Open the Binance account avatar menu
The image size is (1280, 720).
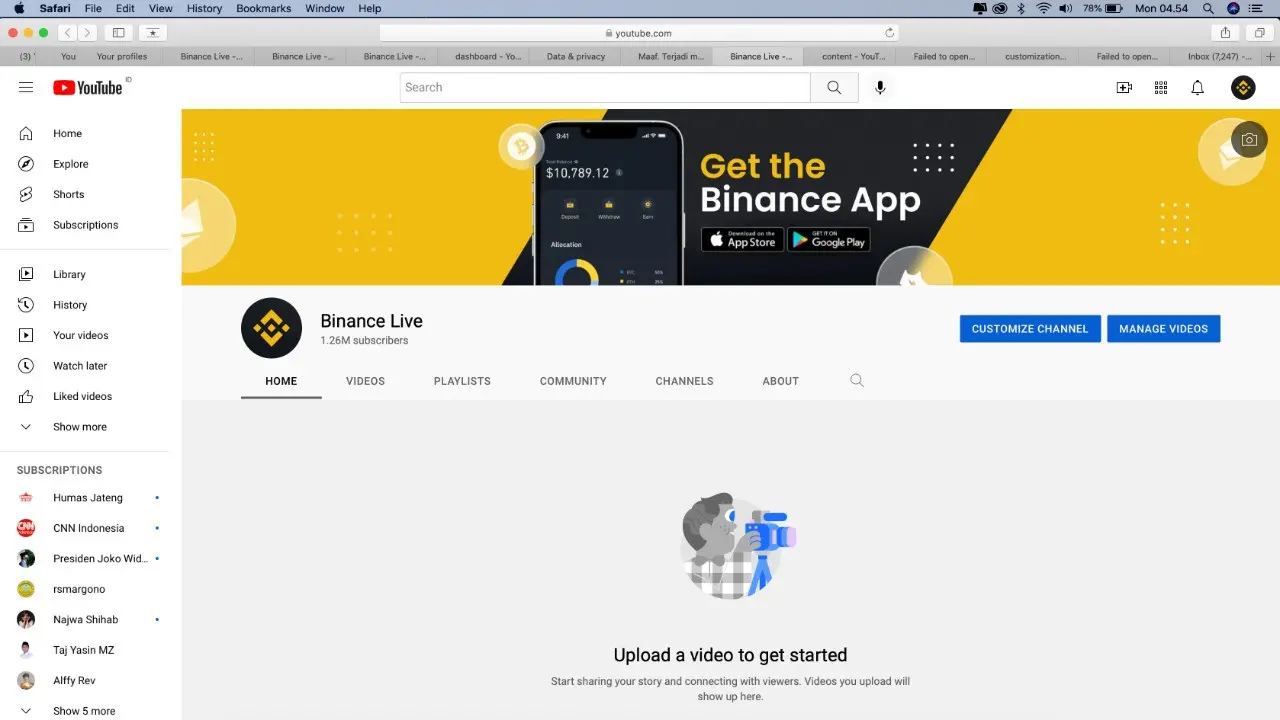coord(1243,87)
